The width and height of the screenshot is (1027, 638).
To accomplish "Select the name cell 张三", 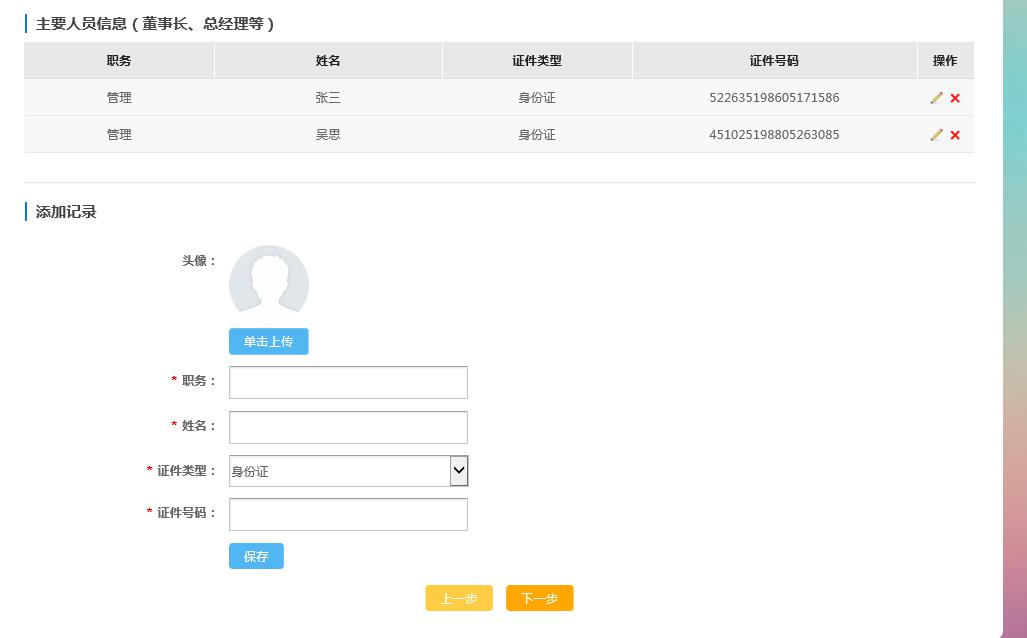I will (x=328, y=98).
